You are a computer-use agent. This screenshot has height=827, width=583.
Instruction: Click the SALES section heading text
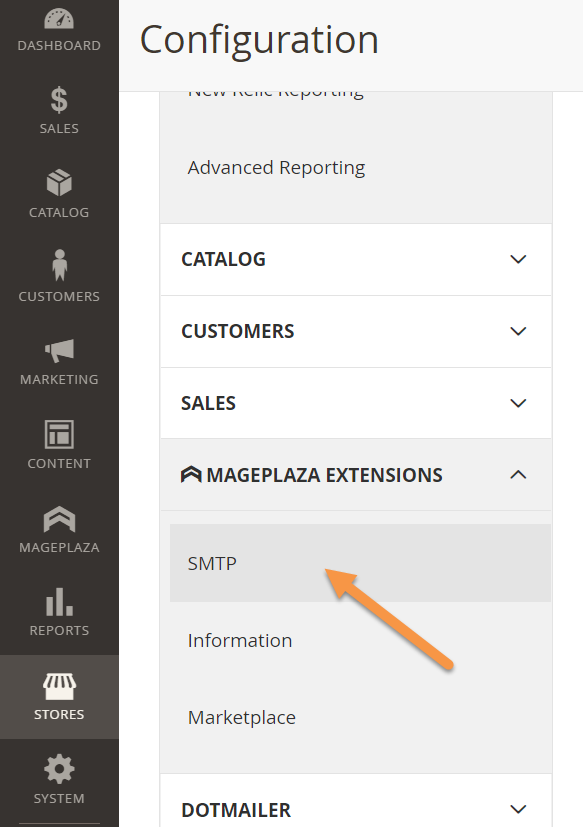[208, 403]
